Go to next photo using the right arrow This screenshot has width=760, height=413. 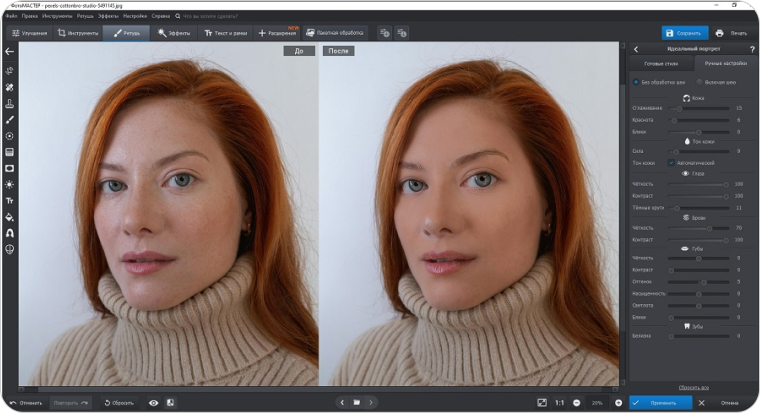(x=371, y=402)
